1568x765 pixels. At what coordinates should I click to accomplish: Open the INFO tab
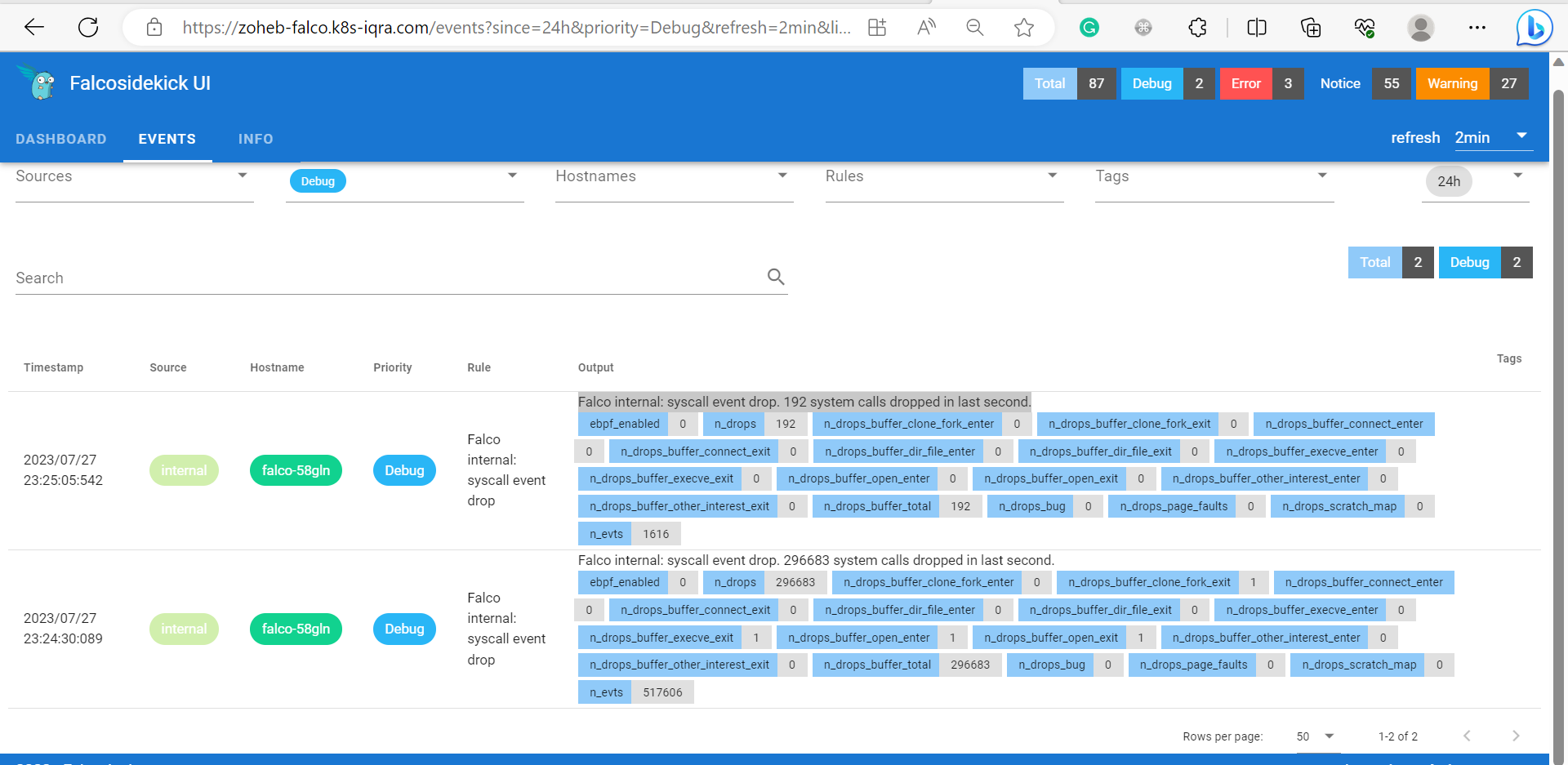pyautogui.click(x=256, y=139)
